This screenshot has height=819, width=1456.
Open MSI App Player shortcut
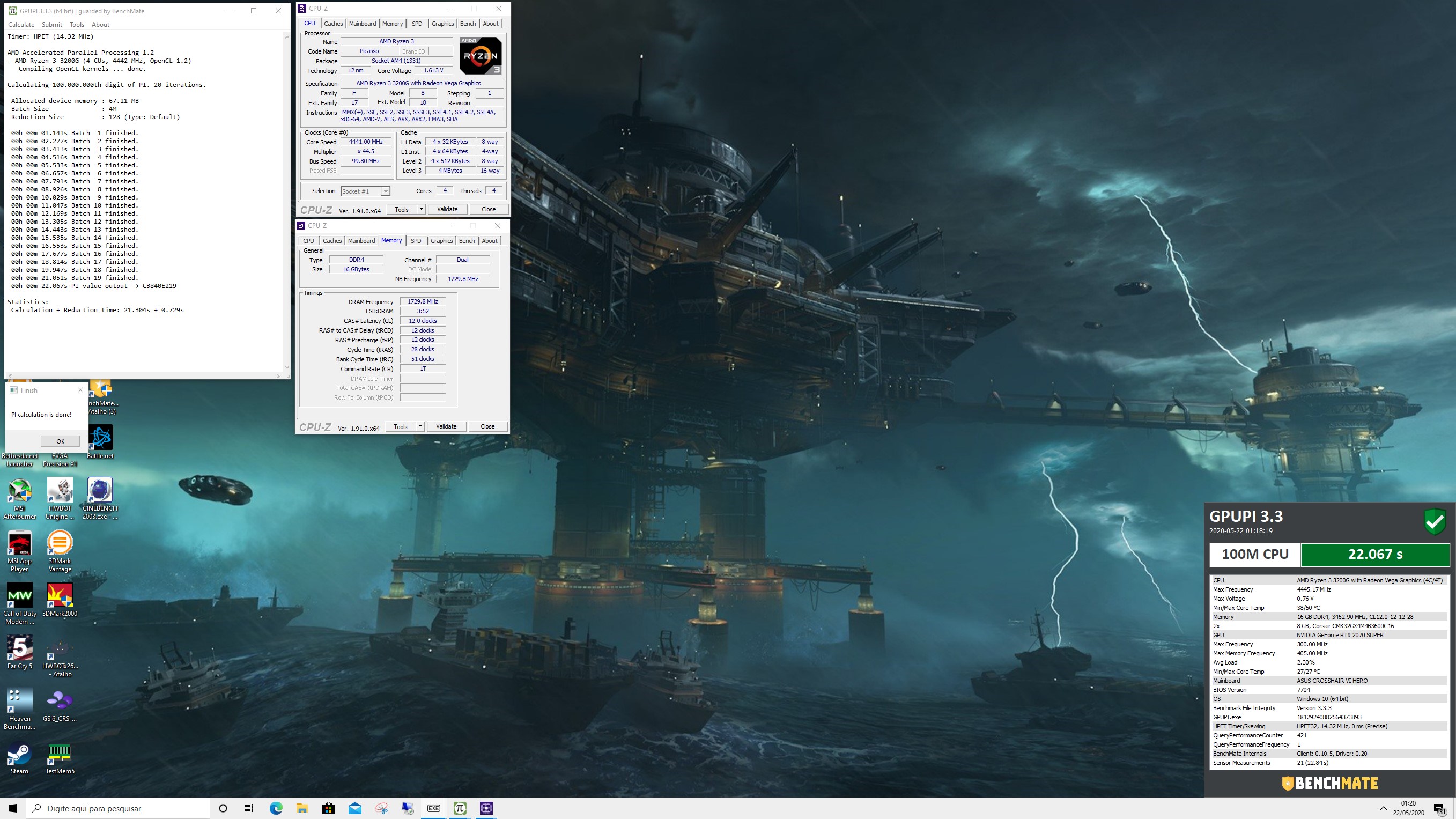pos(20,551)
